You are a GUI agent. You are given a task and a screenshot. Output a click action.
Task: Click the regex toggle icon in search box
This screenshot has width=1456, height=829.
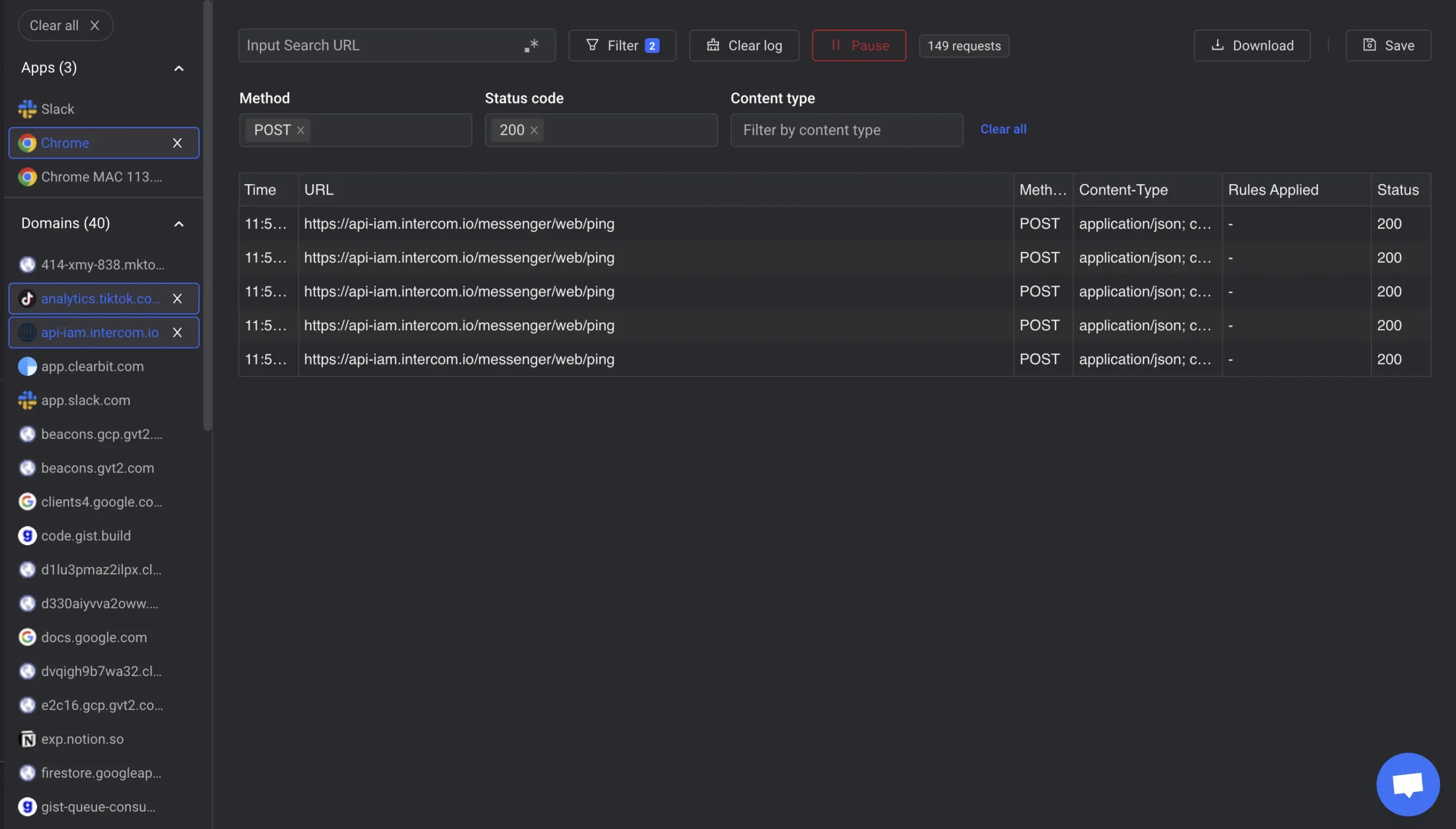click(531, 45)
